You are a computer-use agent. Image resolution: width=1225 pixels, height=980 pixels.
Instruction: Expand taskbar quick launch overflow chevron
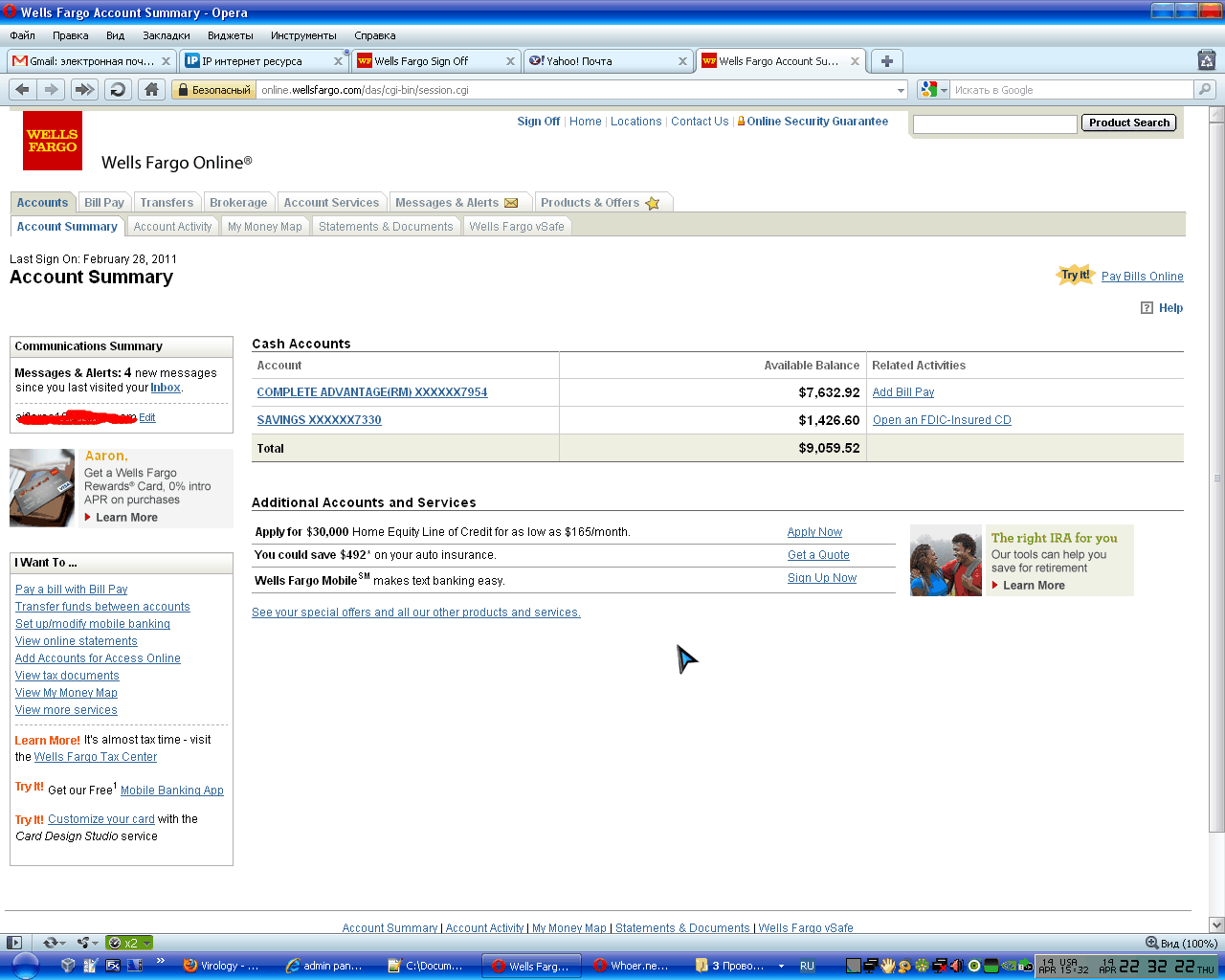pyautogui.click(x=160, y=961)
